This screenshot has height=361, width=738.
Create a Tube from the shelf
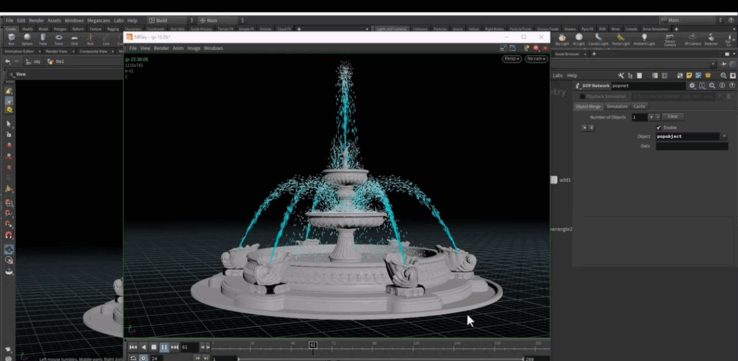43,39
